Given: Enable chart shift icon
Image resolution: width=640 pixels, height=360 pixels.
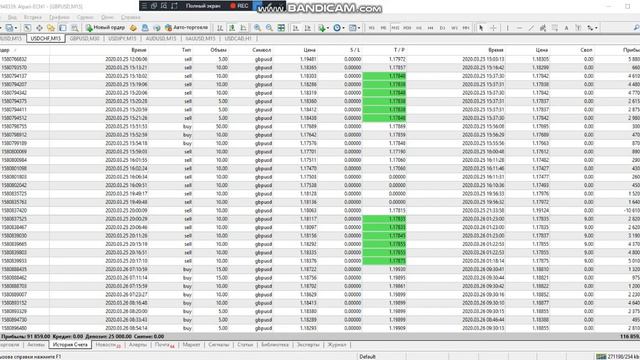Looking at the screenshot, I should click(x=307, y=28).
